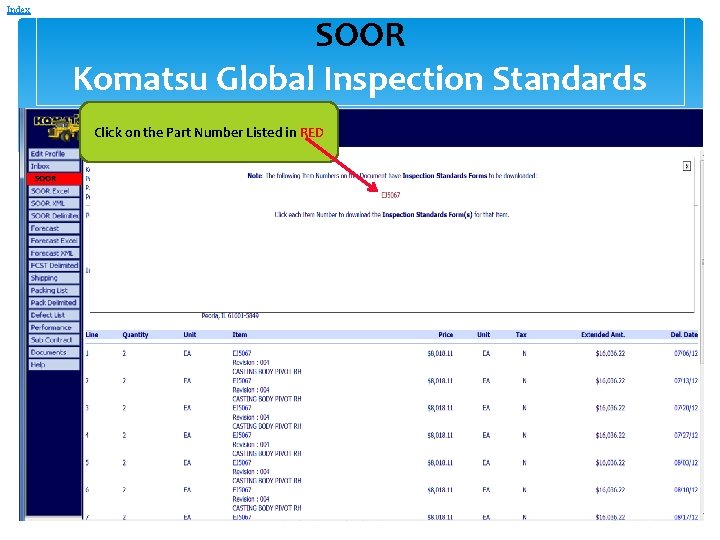Click the Quantity column header
This screenshot has height=540, width=720.
[x=135, y=335]
